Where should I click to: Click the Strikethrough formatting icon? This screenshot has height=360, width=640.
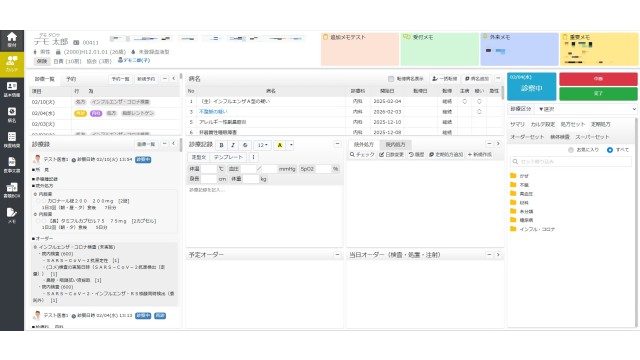[x=245, y=145]
